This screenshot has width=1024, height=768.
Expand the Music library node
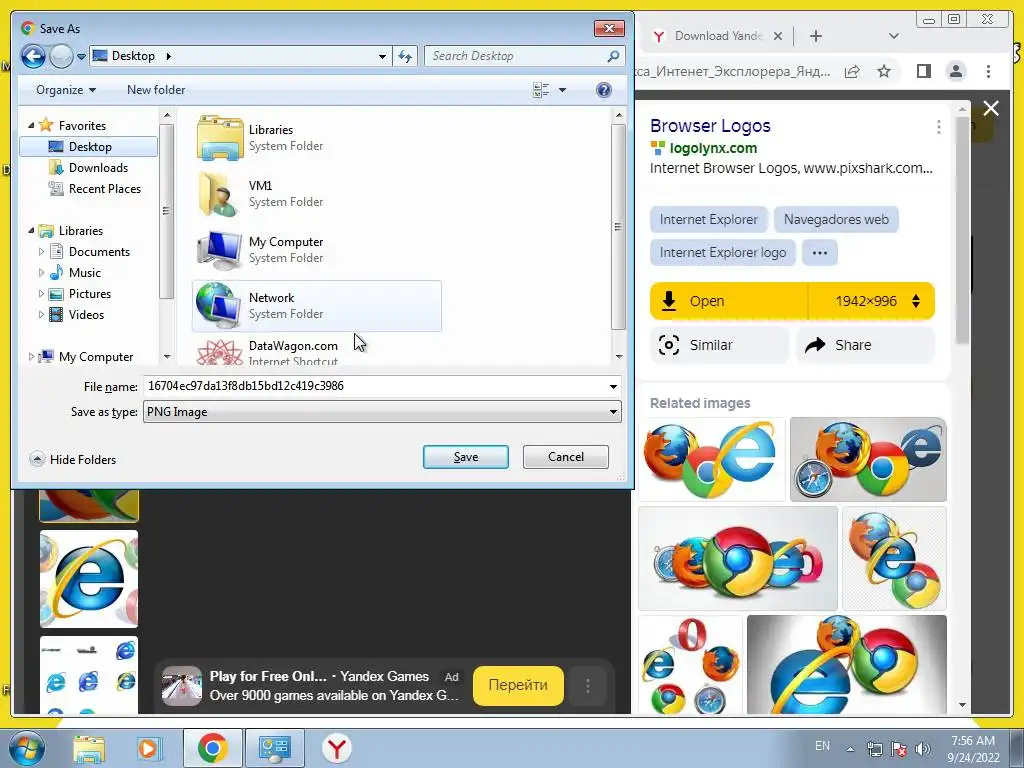[41, 272]
